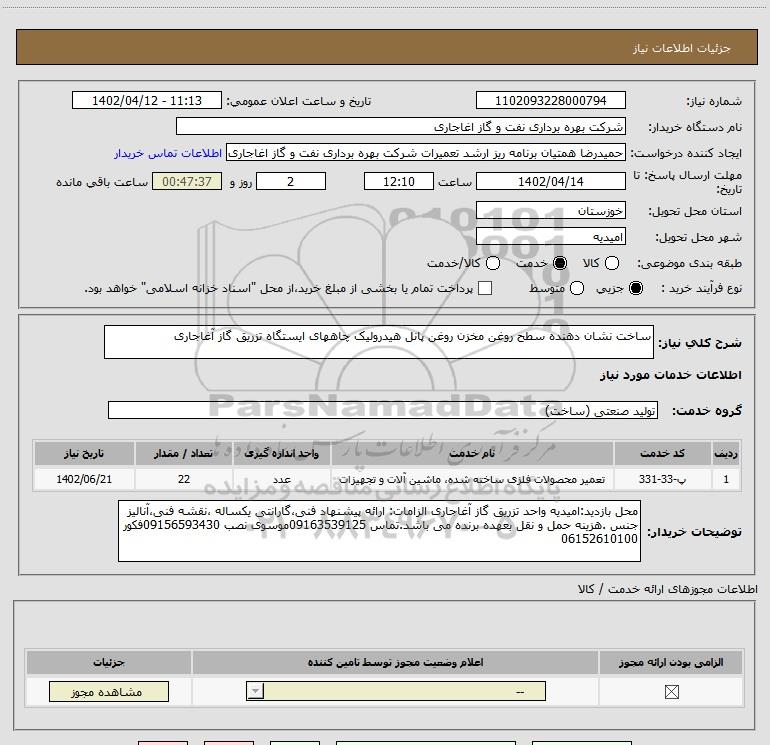Select the جزیی purchase type radio
This screenshot has width=770, height=745.
pos(635,288)
